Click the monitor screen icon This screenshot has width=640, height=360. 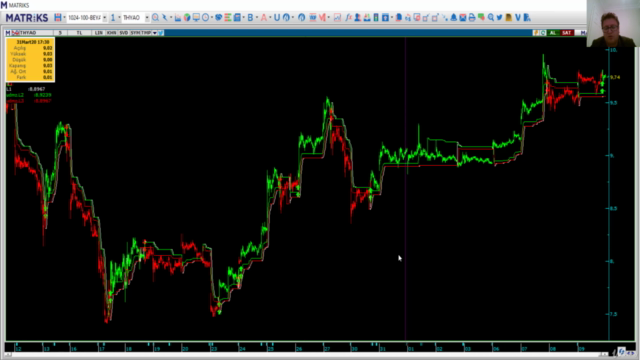point(196,18)
